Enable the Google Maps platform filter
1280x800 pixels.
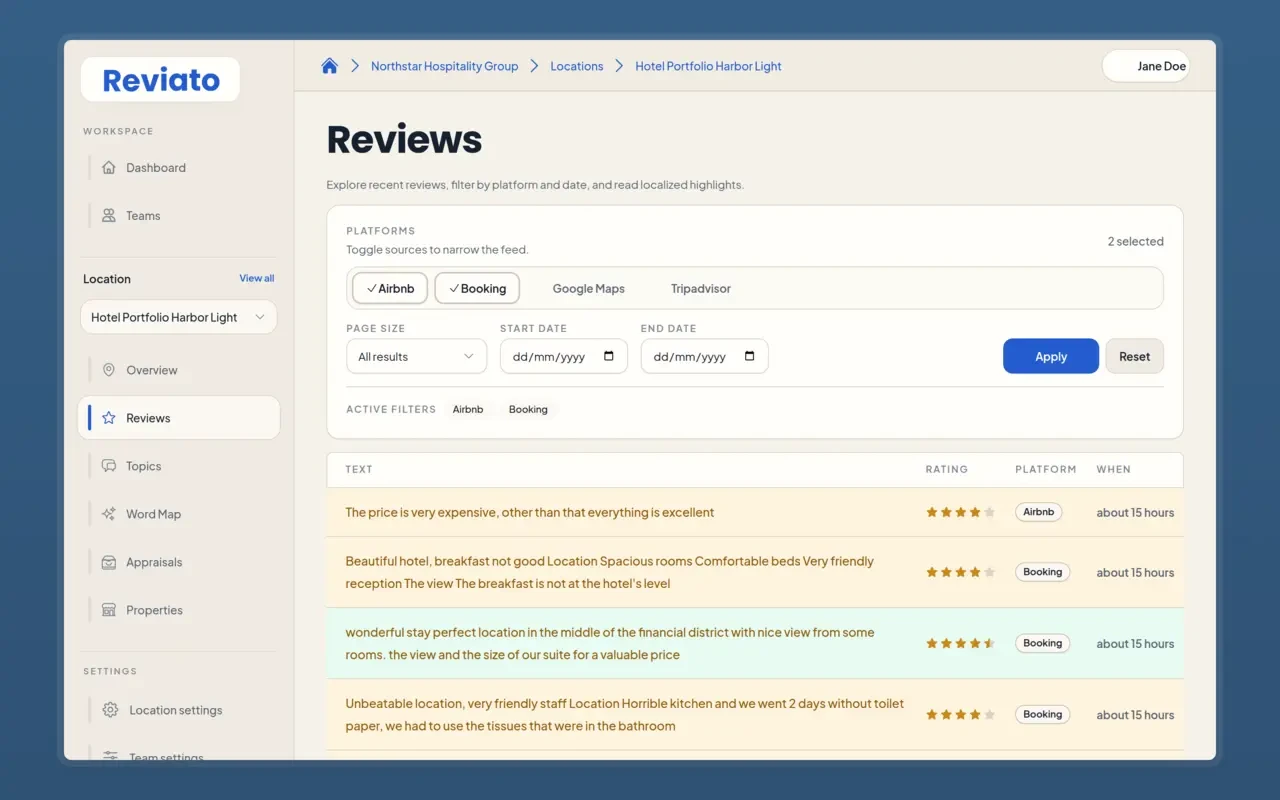[589, 288]
